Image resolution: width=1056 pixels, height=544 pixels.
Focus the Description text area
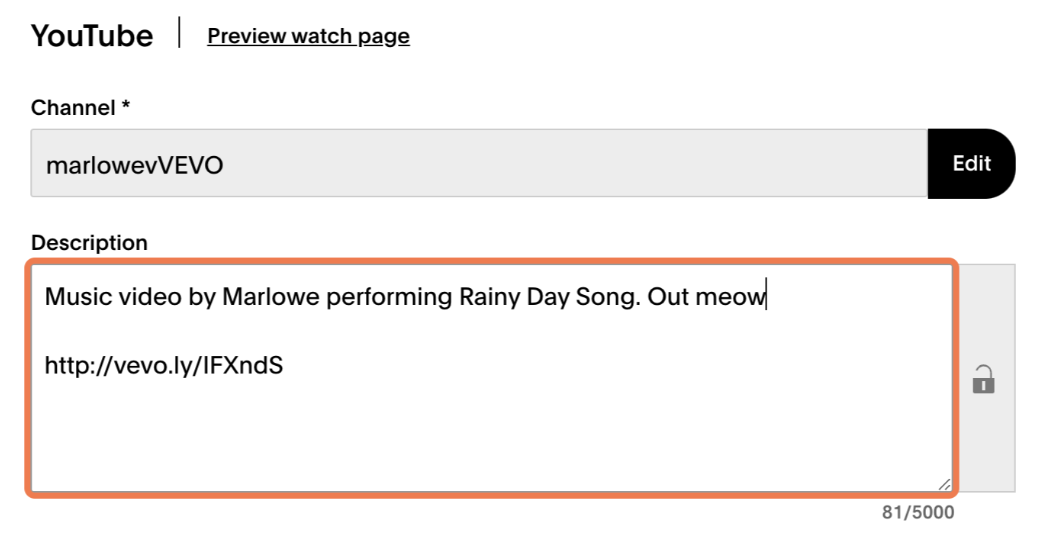coord(492,378)
